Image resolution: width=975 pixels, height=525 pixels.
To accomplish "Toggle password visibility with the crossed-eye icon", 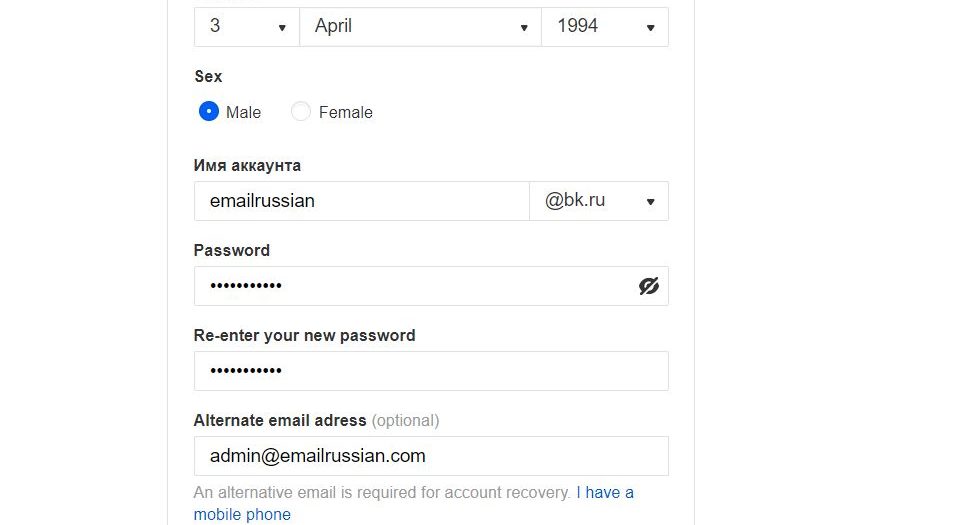I will (x=649, y=286).
